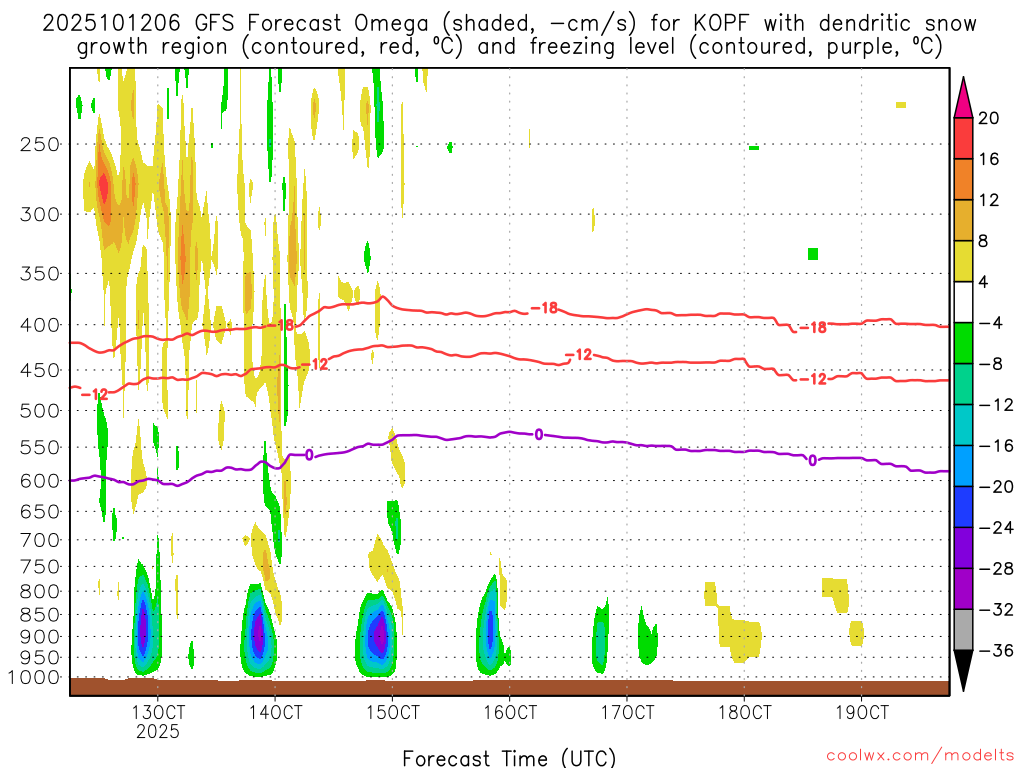1024x768 pixels.
Task: Click the pink arrow atop the color bar
Action: click(964, 96)
